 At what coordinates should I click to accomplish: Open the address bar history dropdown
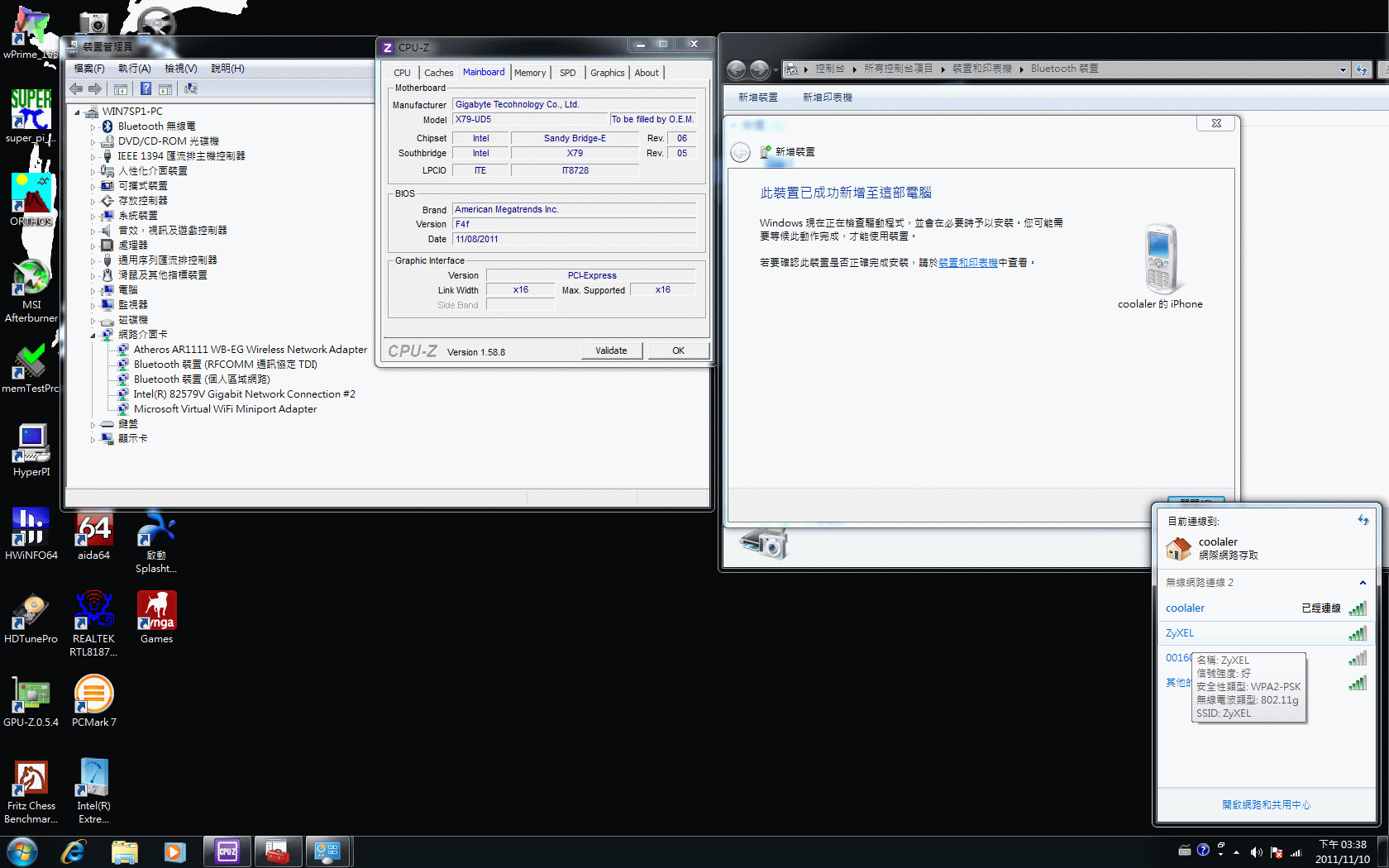1343,69
